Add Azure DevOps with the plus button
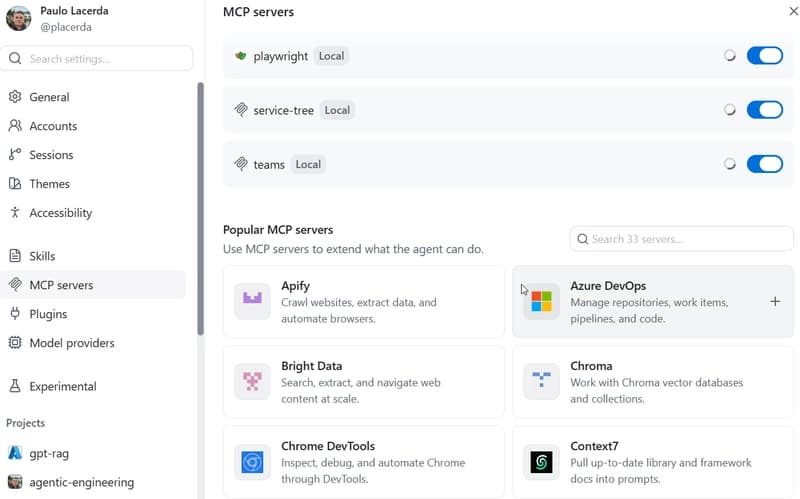 775,302
